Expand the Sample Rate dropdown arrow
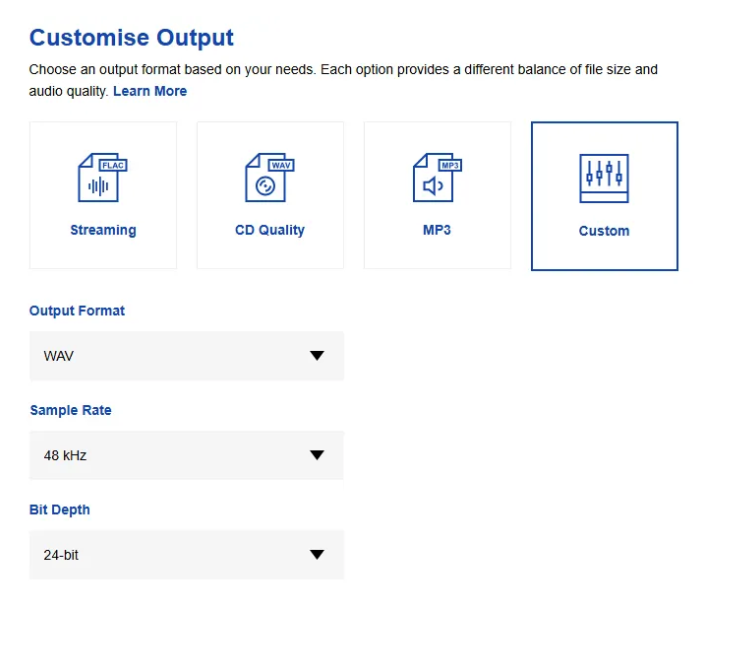This screenshot has height=645, width=741. (x=317, y=455)
